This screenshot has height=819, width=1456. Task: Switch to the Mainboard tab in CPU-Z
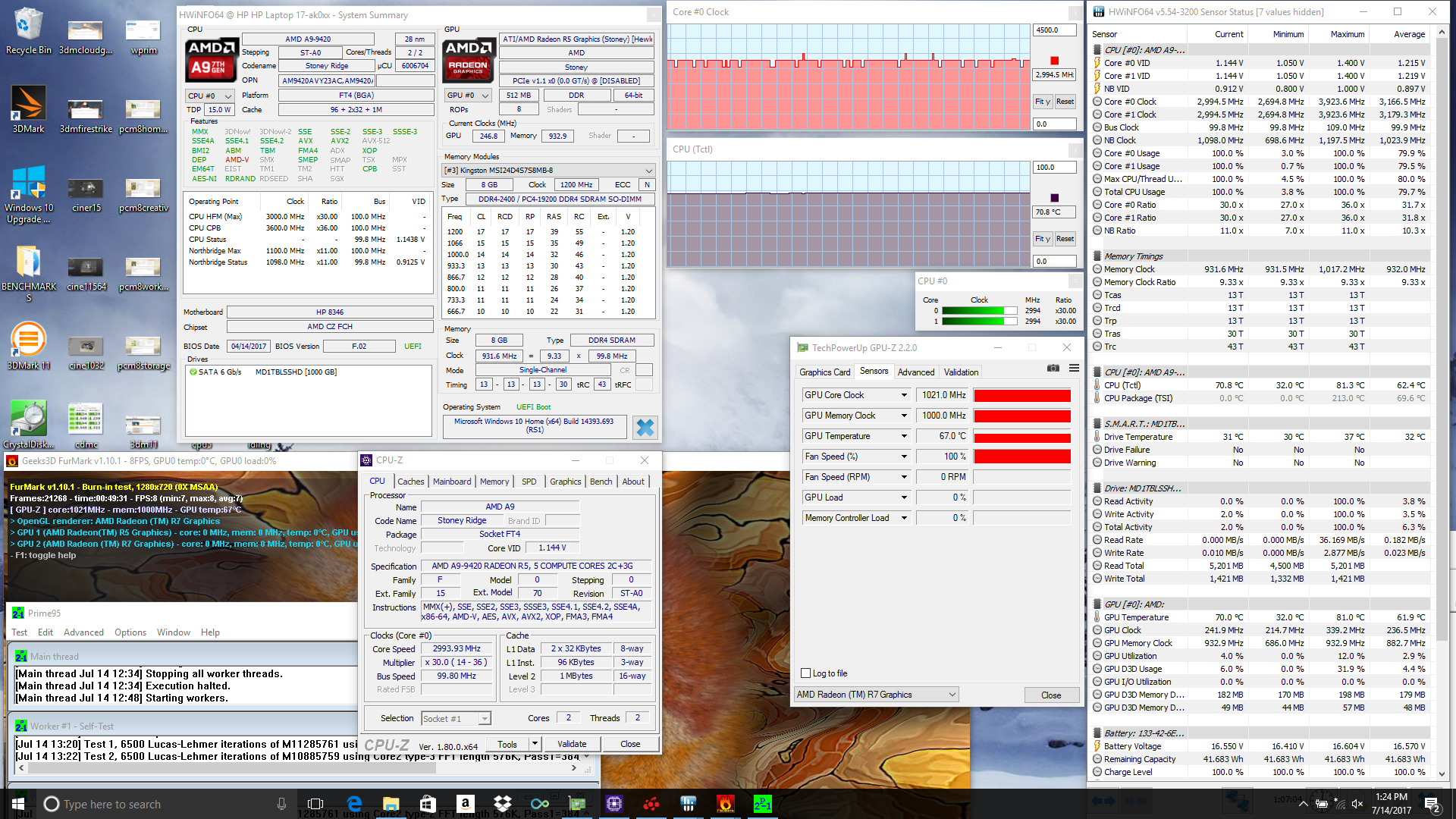tap(452, 482)
